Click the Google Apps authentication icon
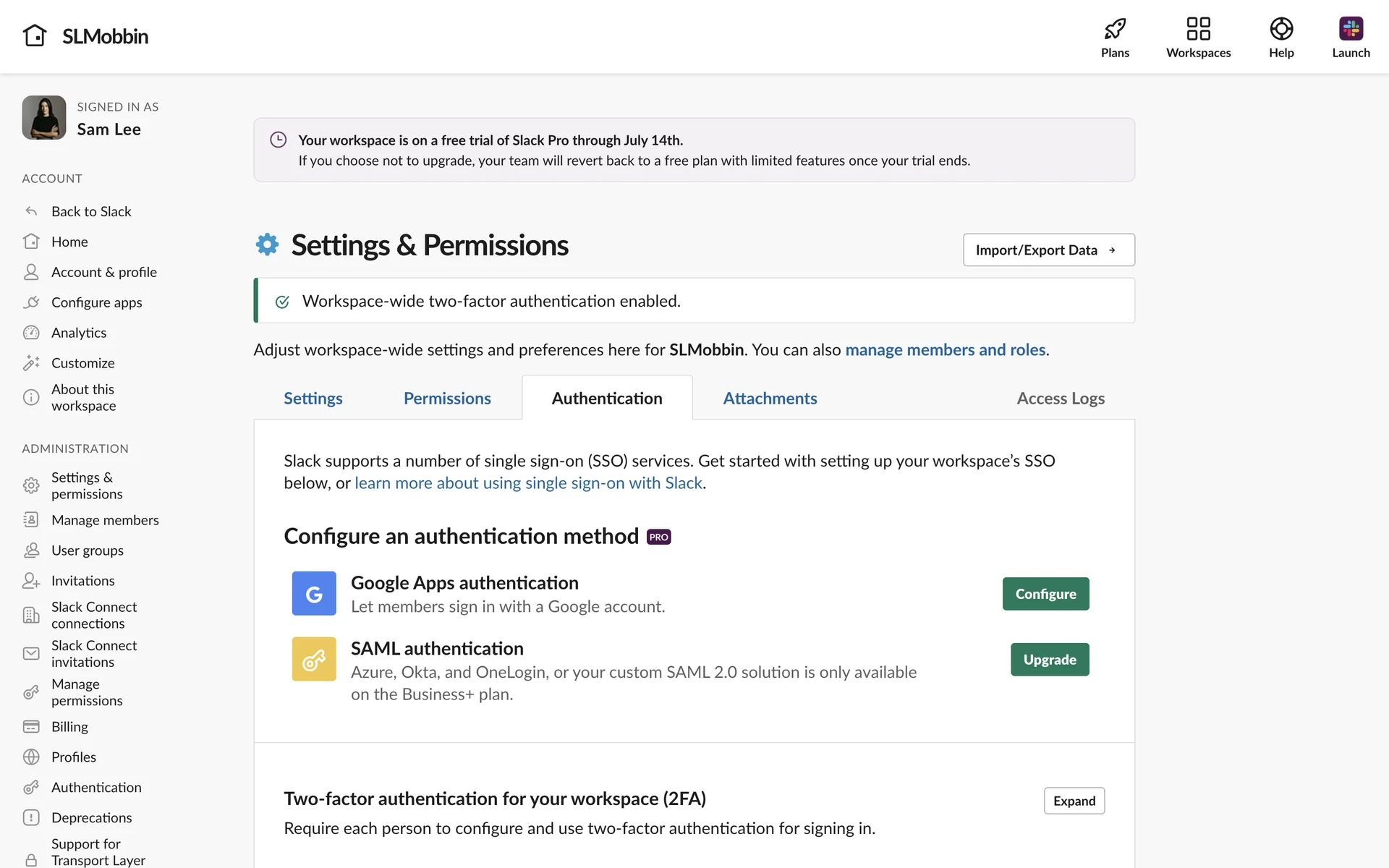 [x=314, y=593]
